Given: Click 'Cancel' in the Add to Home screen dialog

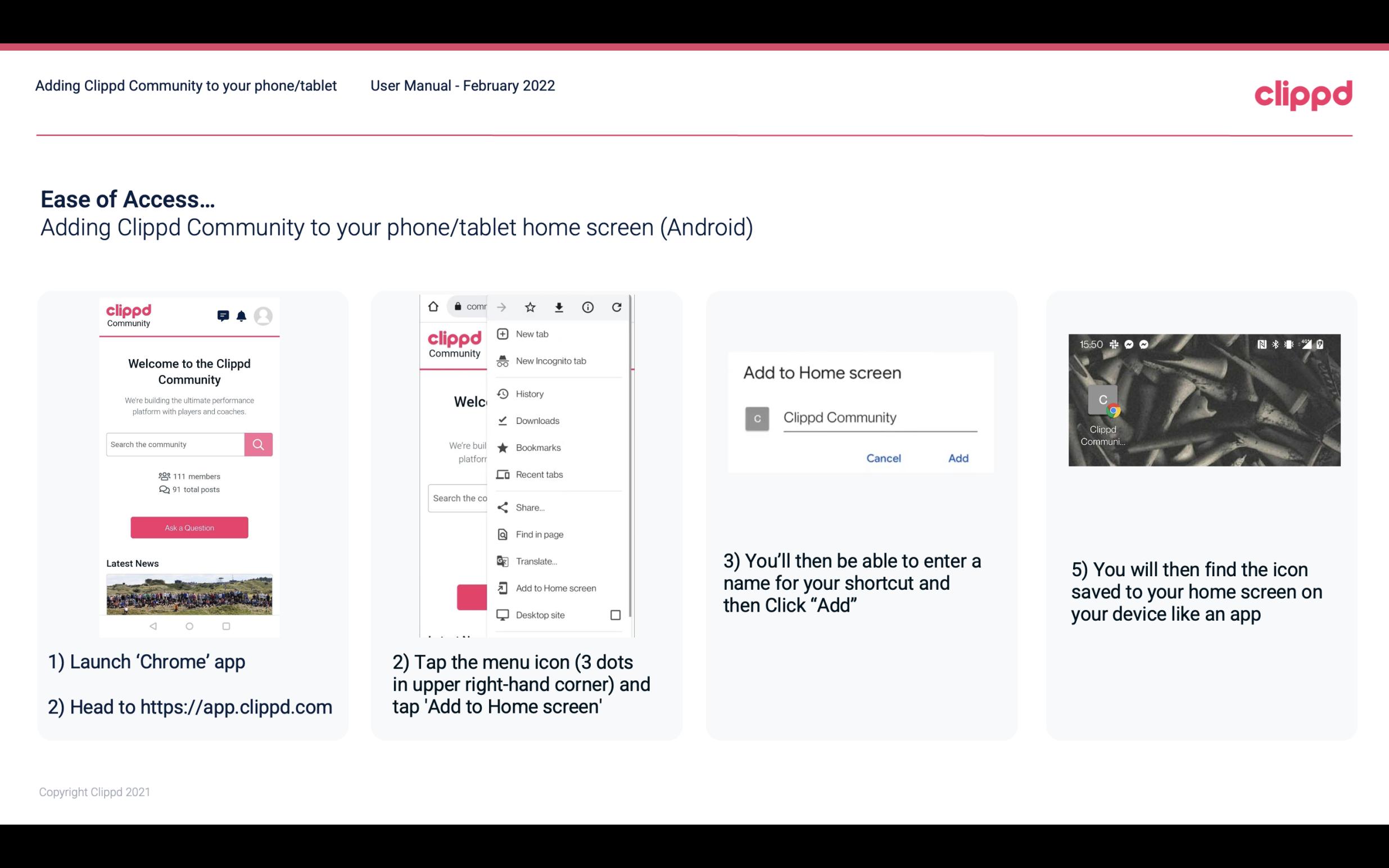Looking at the screenshot, I should (883, 458).
